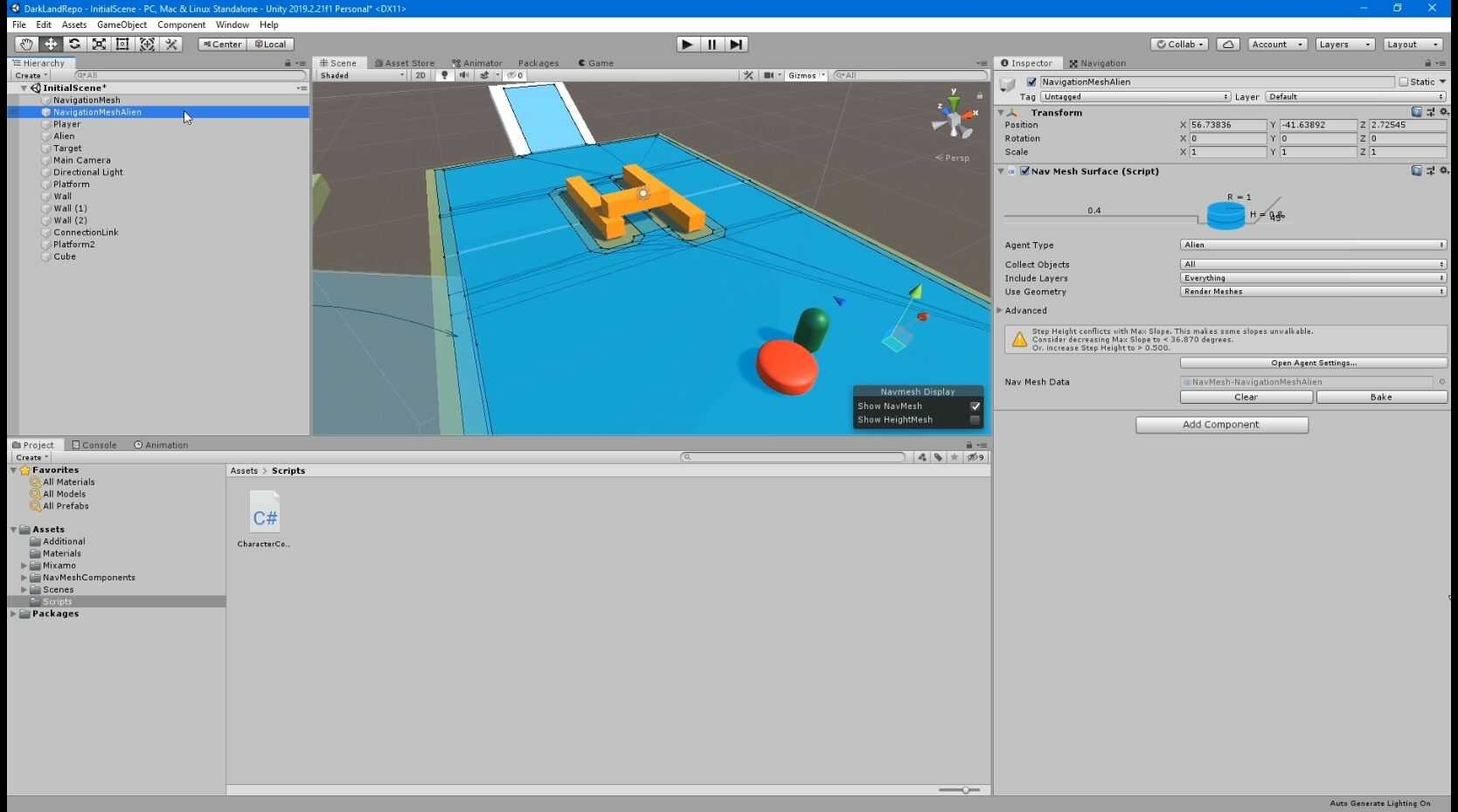Open the Agent Type dropdown
Screen dimensions: 1458x812
tap(1314, 245)
